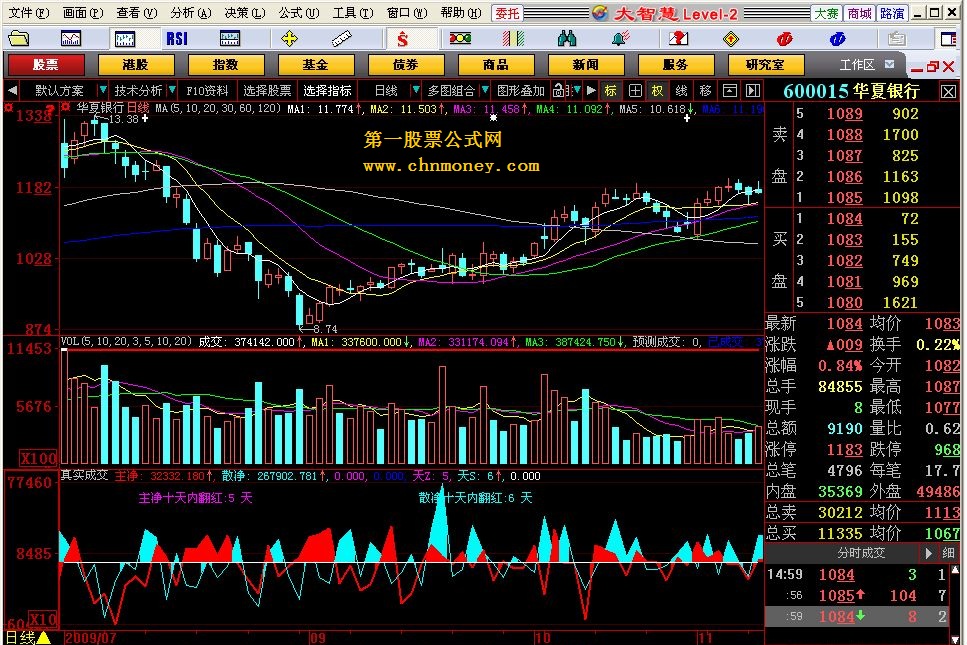Click the skip-to-end arrow icon

(x=753, y=91)
